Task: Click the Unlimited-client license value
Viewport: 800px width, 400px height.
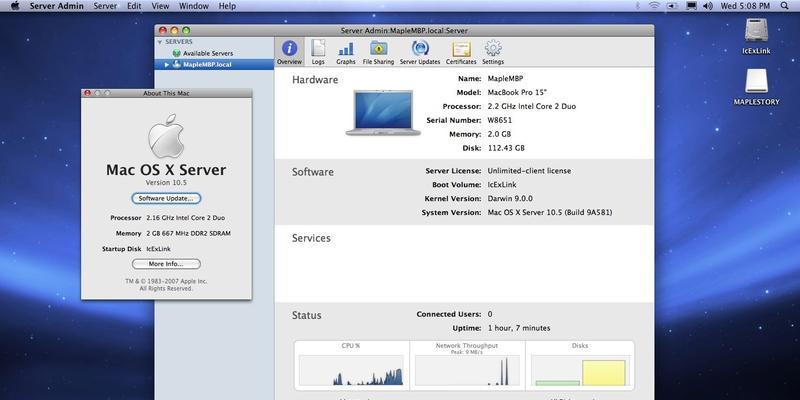Action: click(x=529, y=171)
